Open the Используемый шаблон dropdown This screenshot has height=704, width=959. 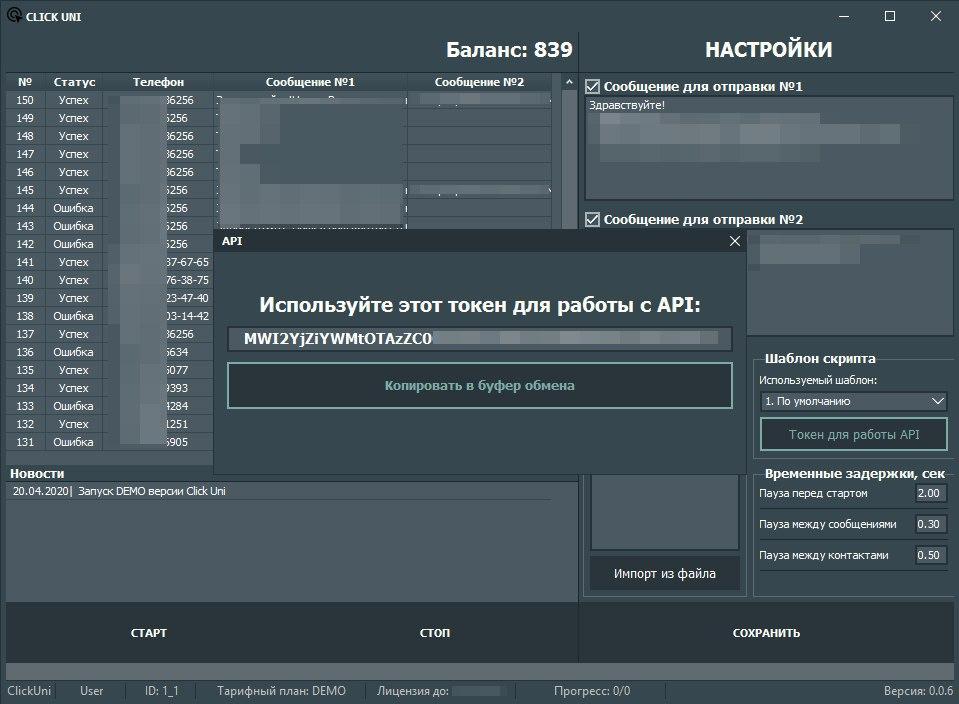click(853, 401)
